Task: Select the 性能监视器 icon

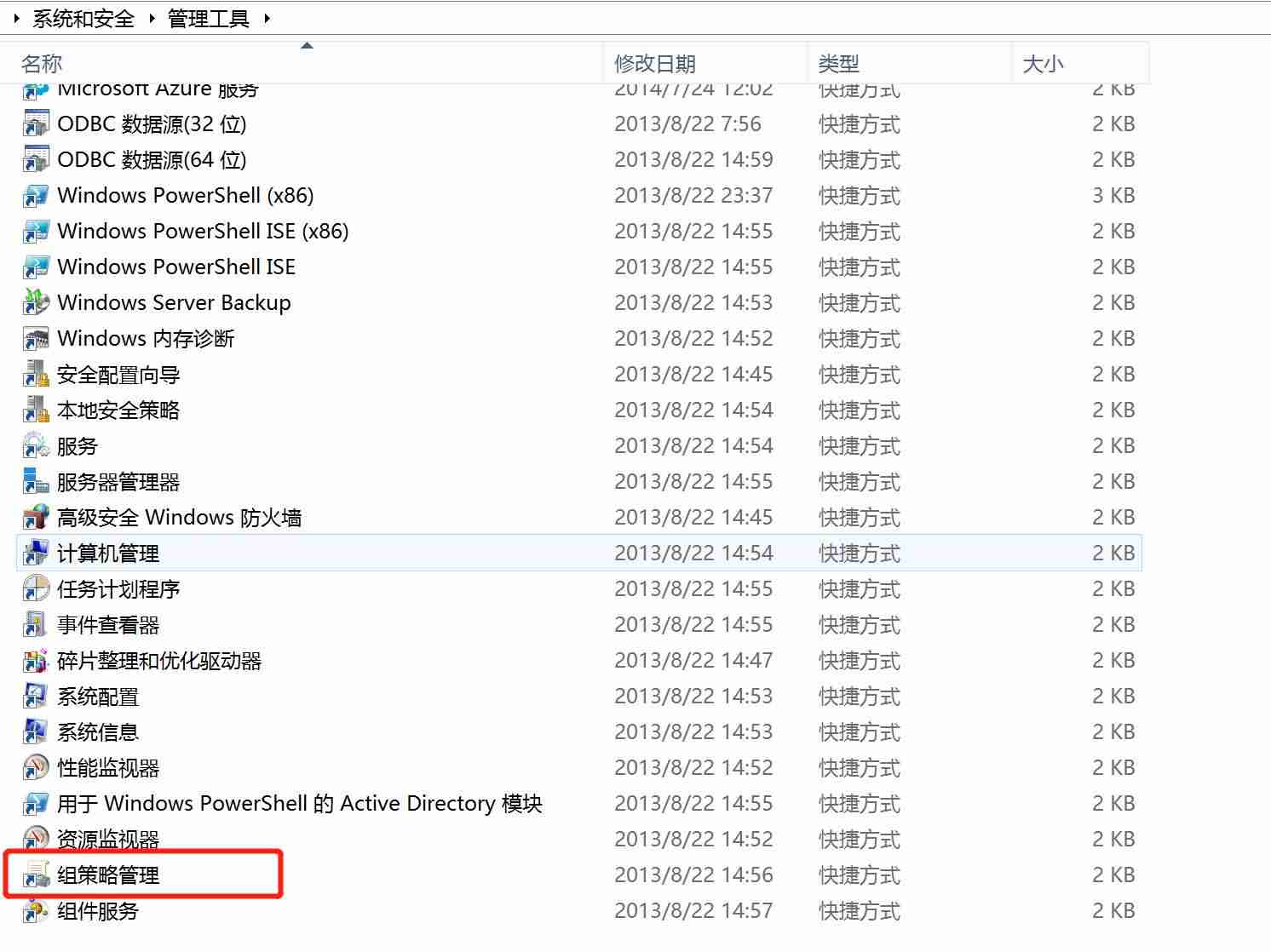Action: click(x=36, y=768)
